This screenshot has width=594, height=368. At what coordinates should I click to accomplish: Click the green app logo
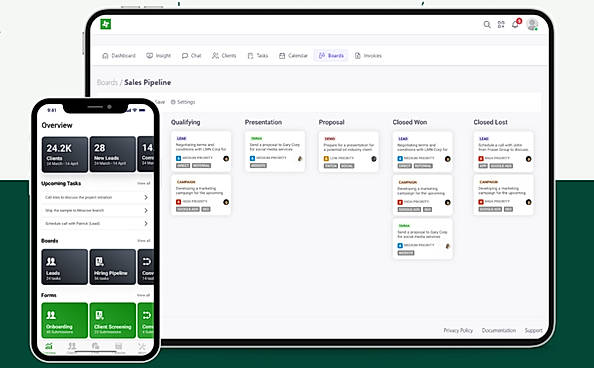(x=106, y=24)
